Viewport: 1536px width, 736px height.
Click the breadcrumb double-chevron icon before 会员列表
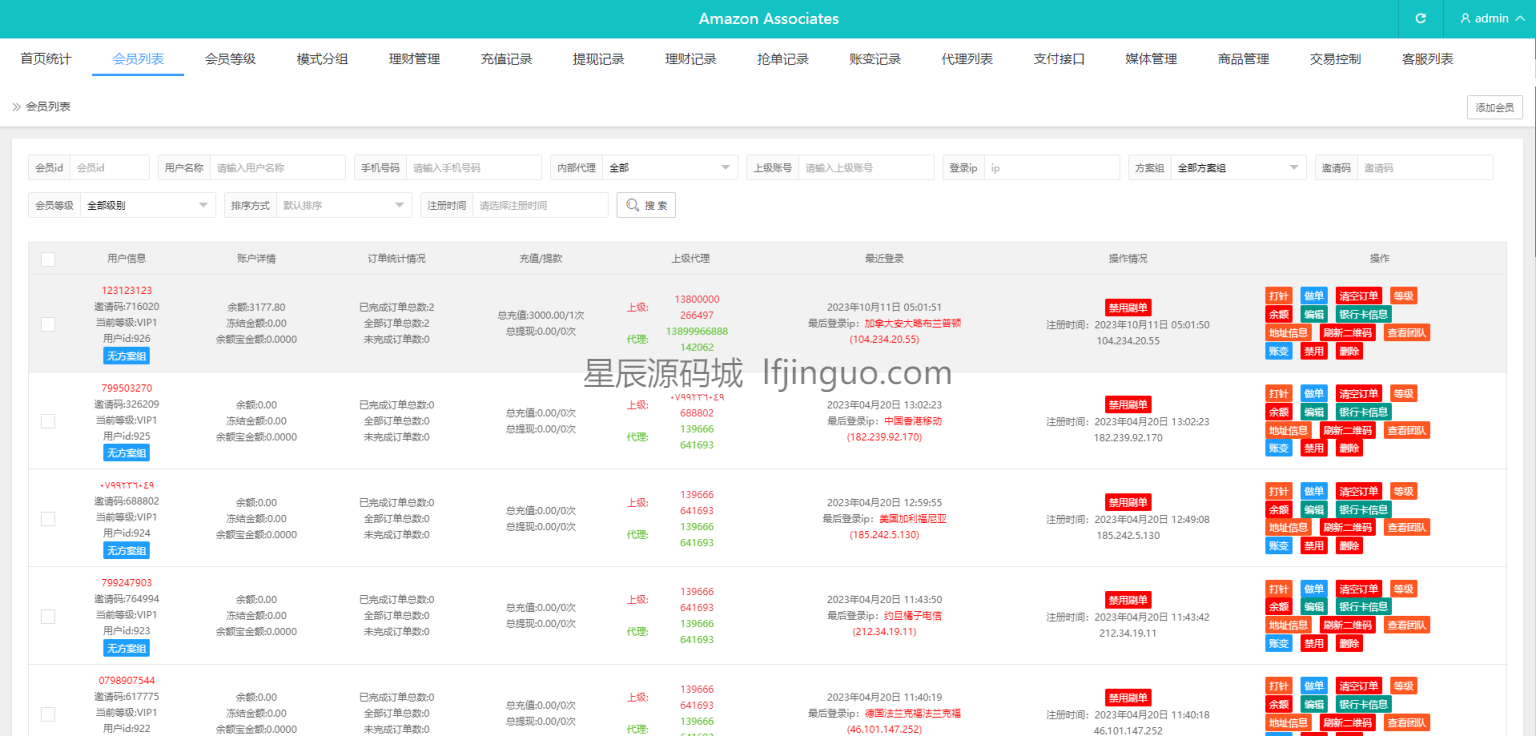(16, 106)
